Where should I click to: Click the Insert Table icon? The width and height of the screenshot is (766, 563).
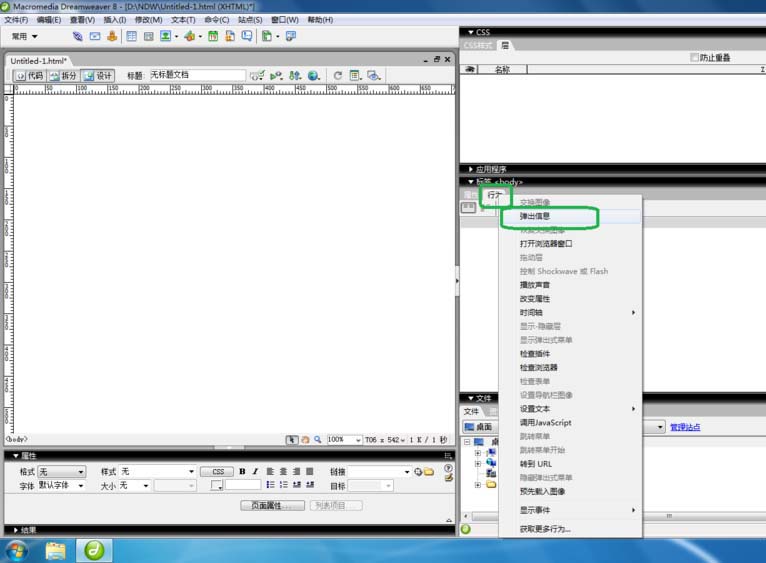point(131,37)
